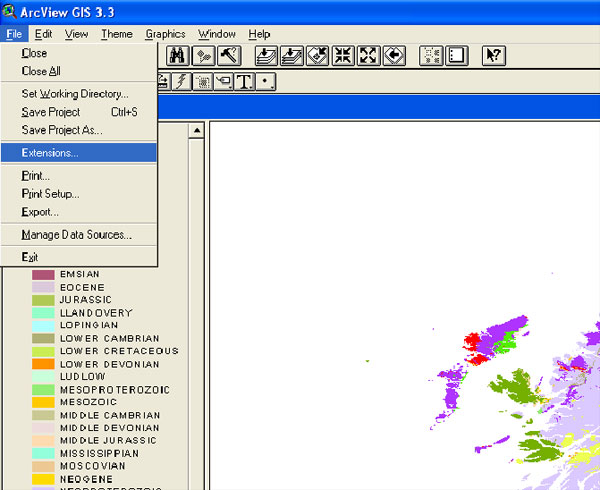Screen dimensions: 600x490
Task: Choose Close from the File menu
Action: click(x=79, y=53)
